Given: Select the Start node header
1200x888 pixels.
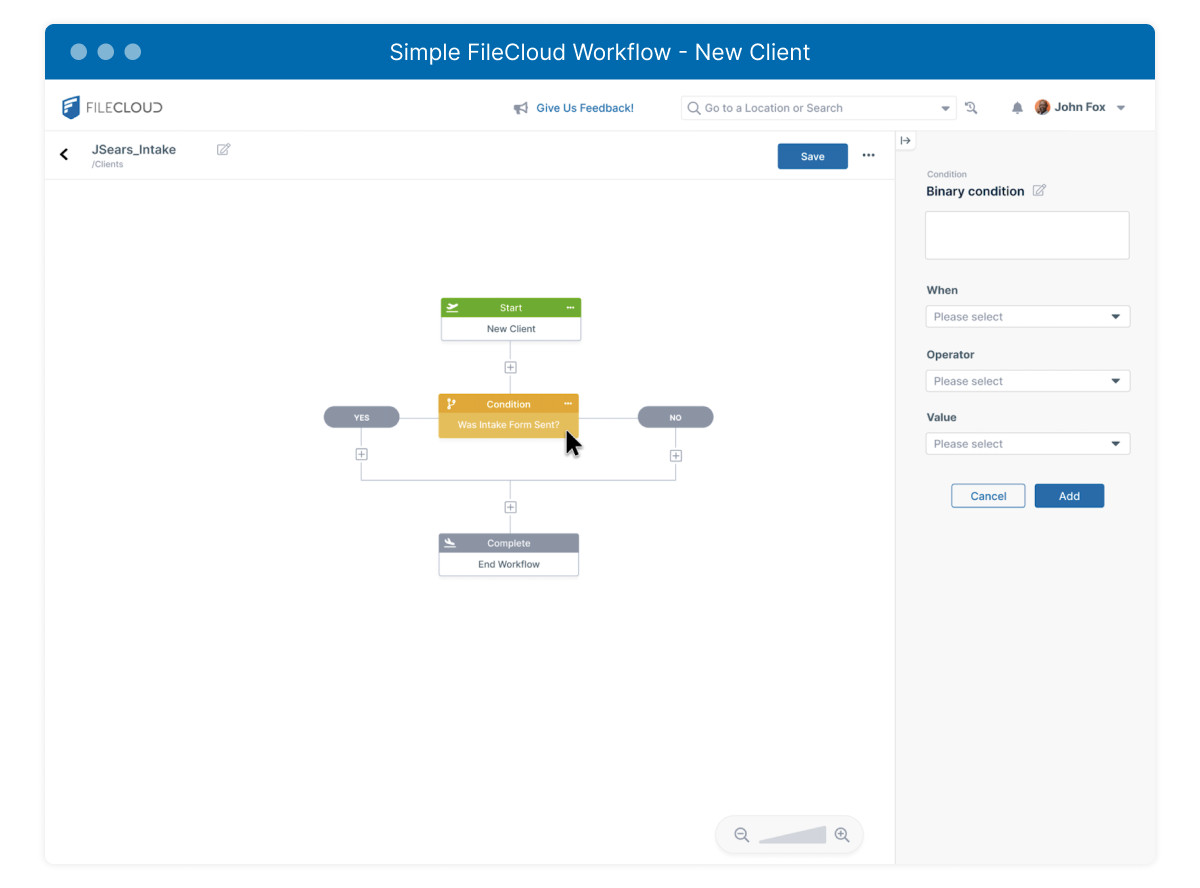Looking at the screenshot, I should point(511,308).
